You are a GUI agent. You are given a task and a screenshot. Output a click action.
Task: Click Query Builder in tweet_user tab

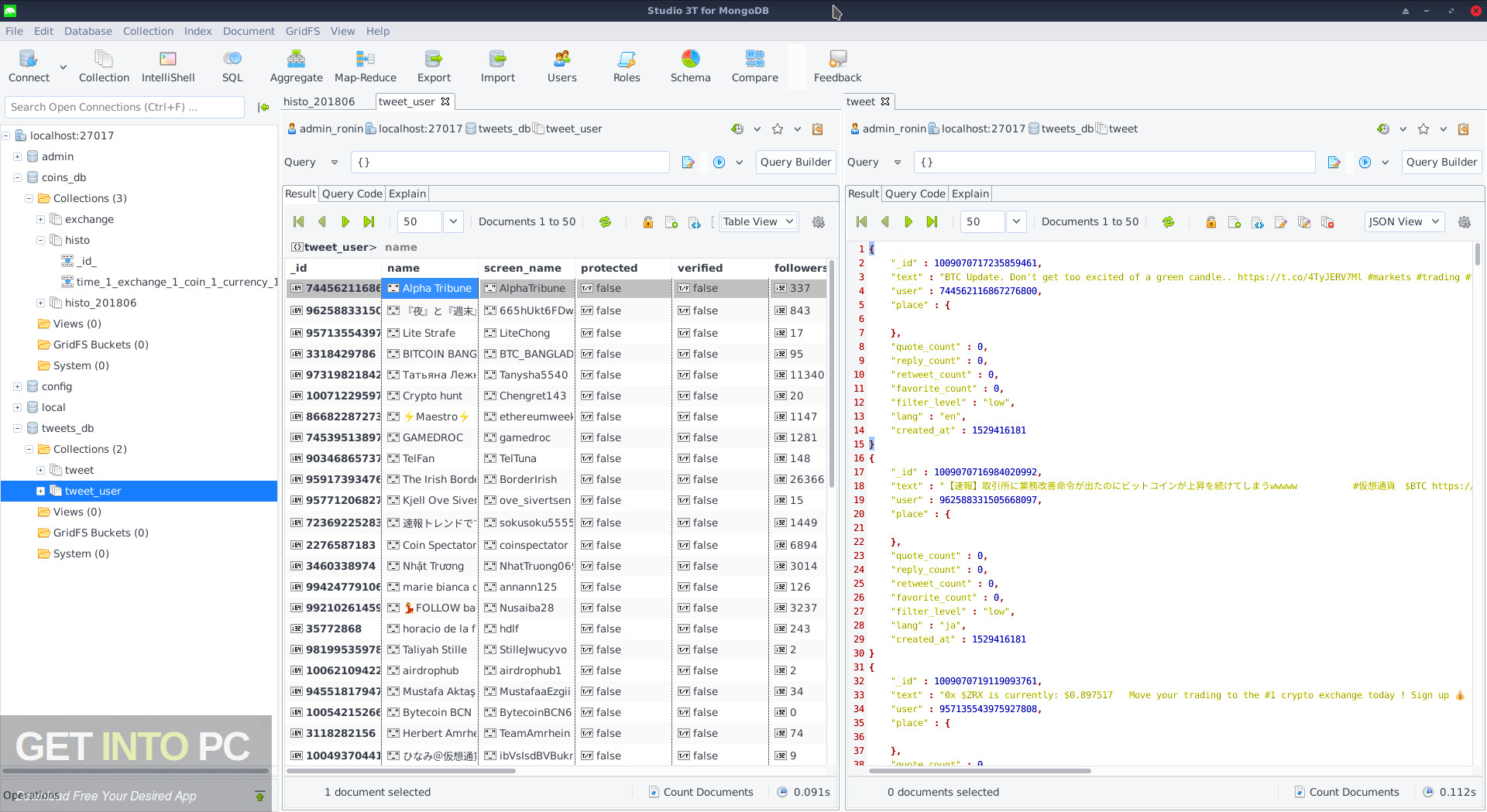click(795, 163)
